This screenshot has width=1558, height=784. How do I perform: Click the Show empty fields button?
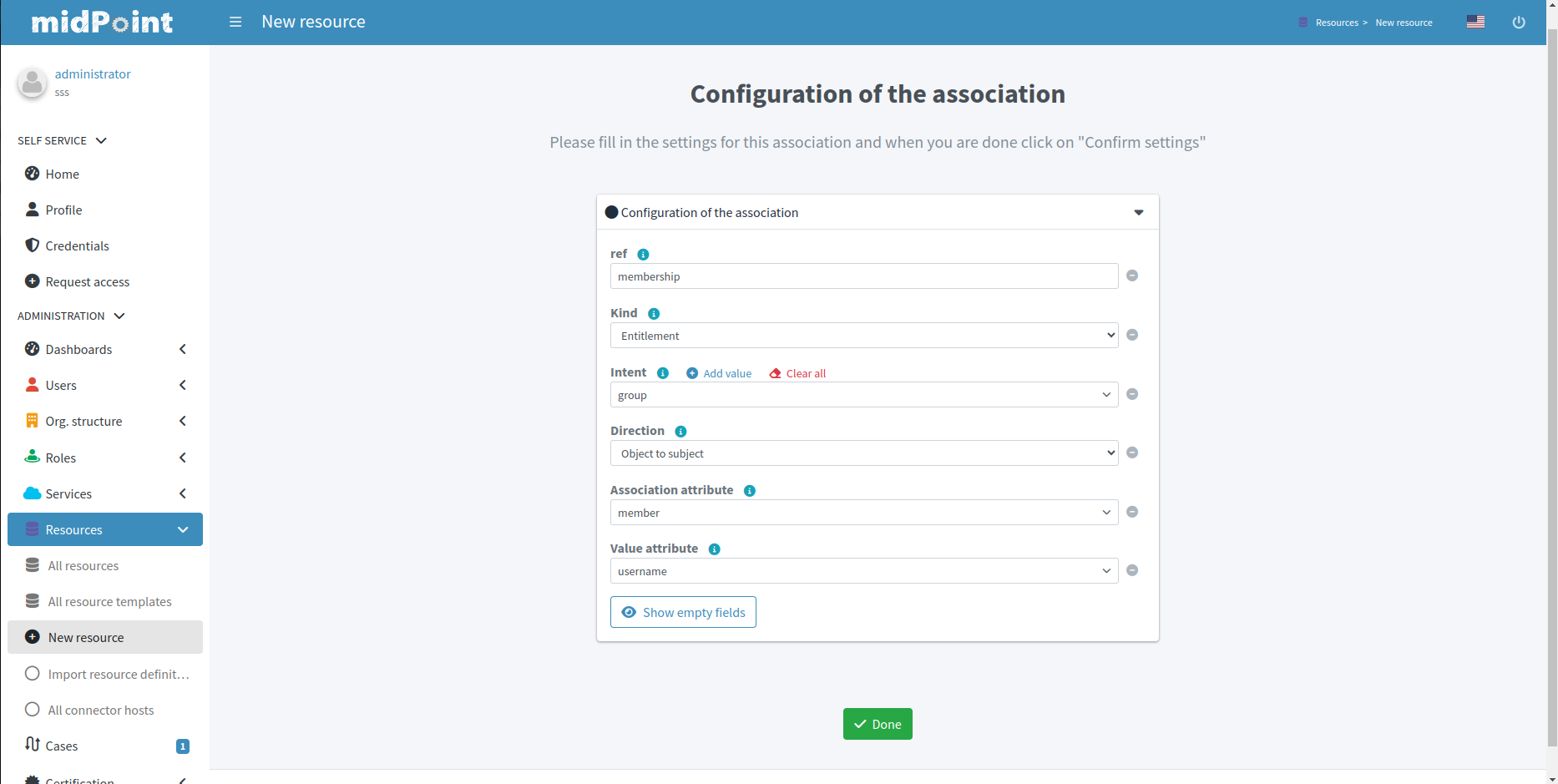coord(683,612)
